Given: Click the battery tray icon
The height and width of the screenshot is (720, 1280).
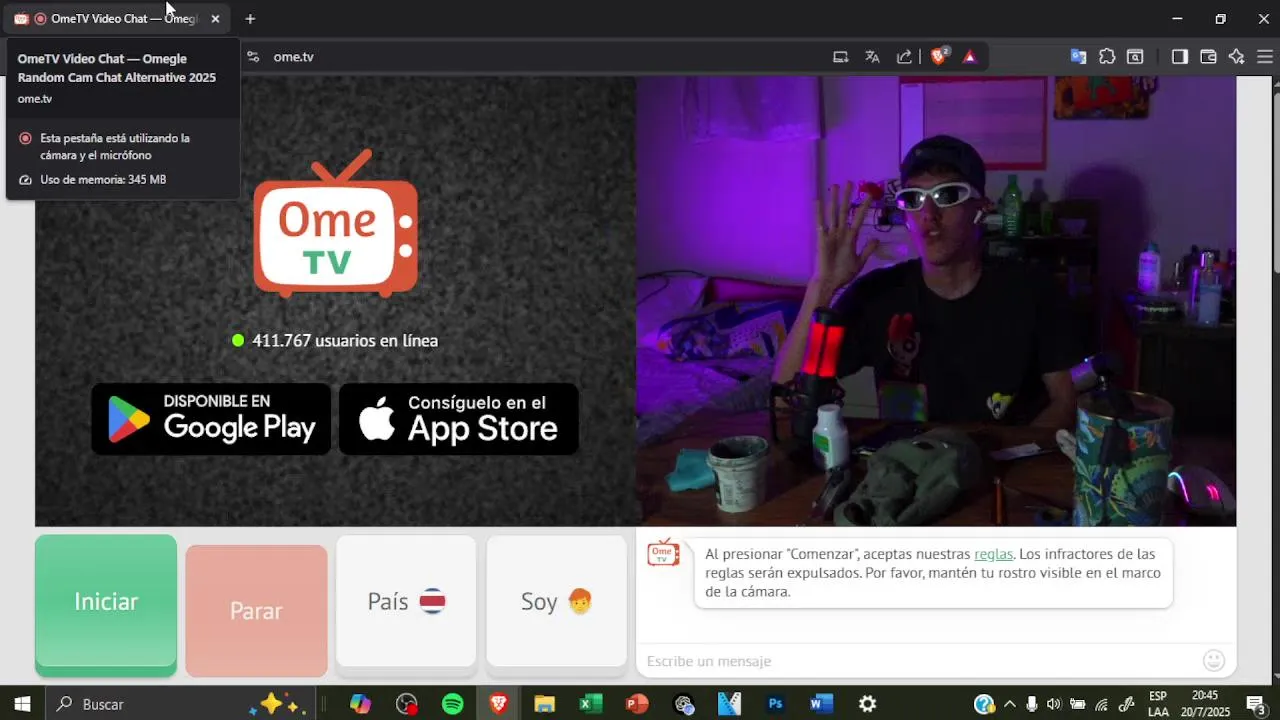Looking at the screenshot, I should pyautogui.click(x=1078, y=704).
